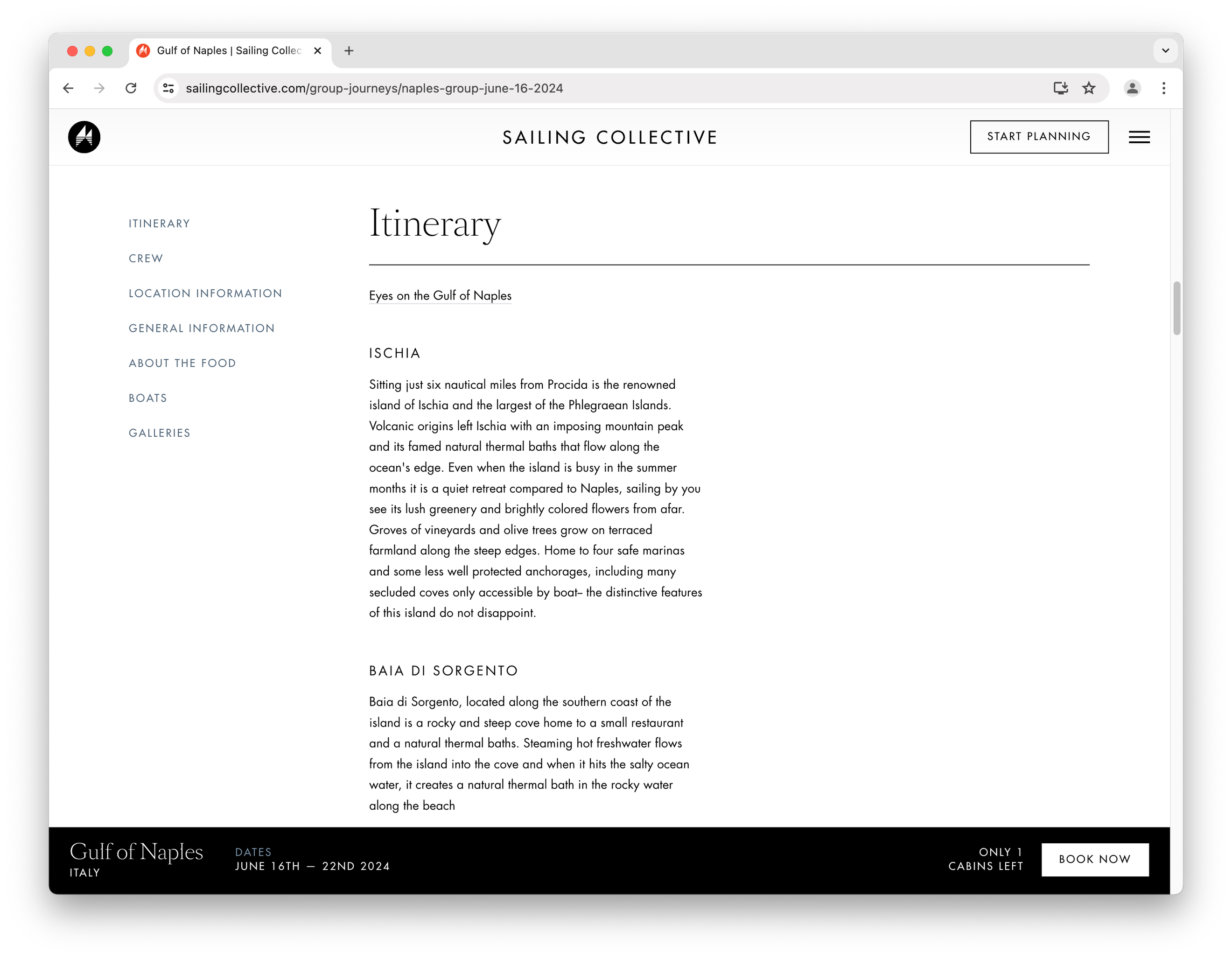Bookmark this page with star icon
This screenshot has width=1232, height=959.
click(x=1088, y=88)
